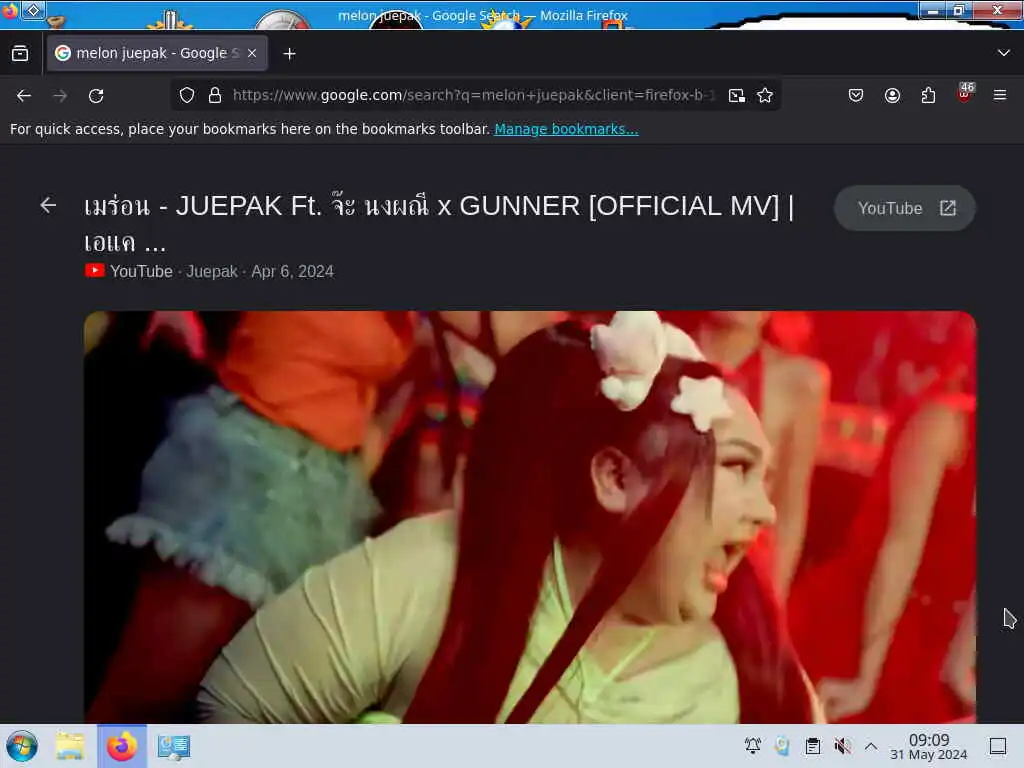Click the back arrow beside video title

[48, 206]
